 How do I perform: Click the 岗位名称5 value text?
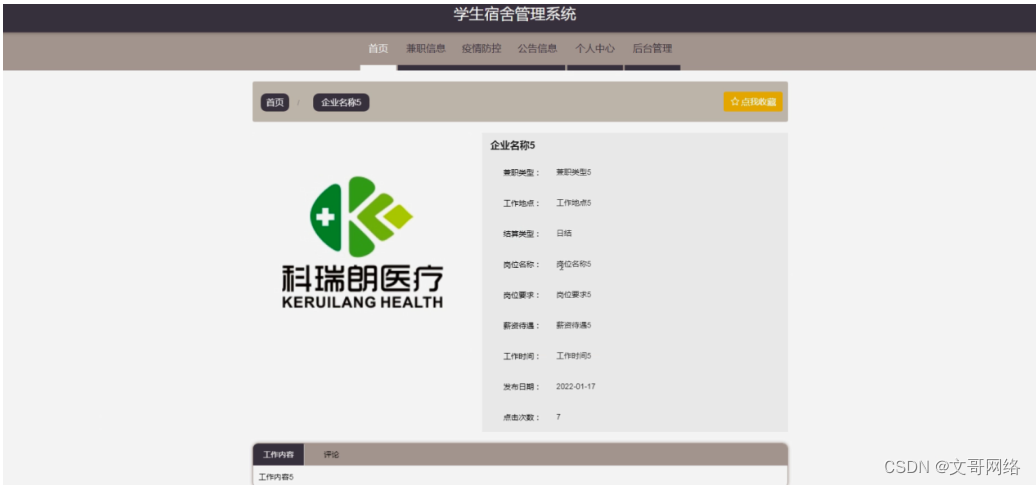click(x=574, y=264)
